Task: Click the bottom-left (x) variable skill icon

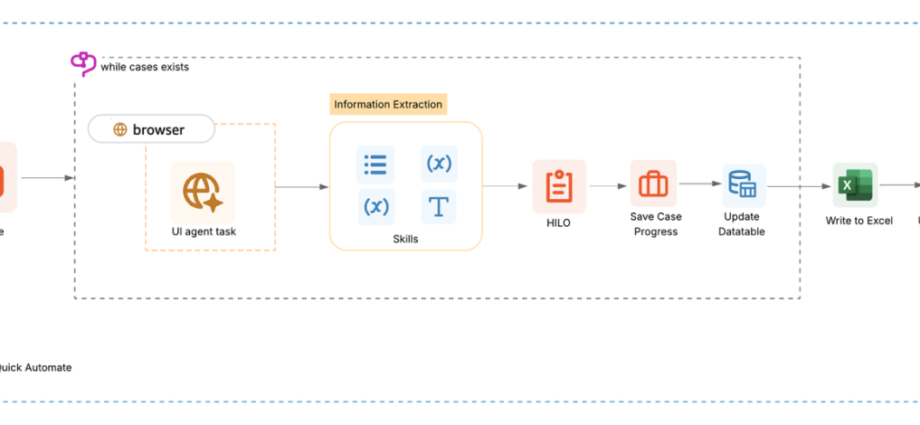Action: click(x=375, y=206)
